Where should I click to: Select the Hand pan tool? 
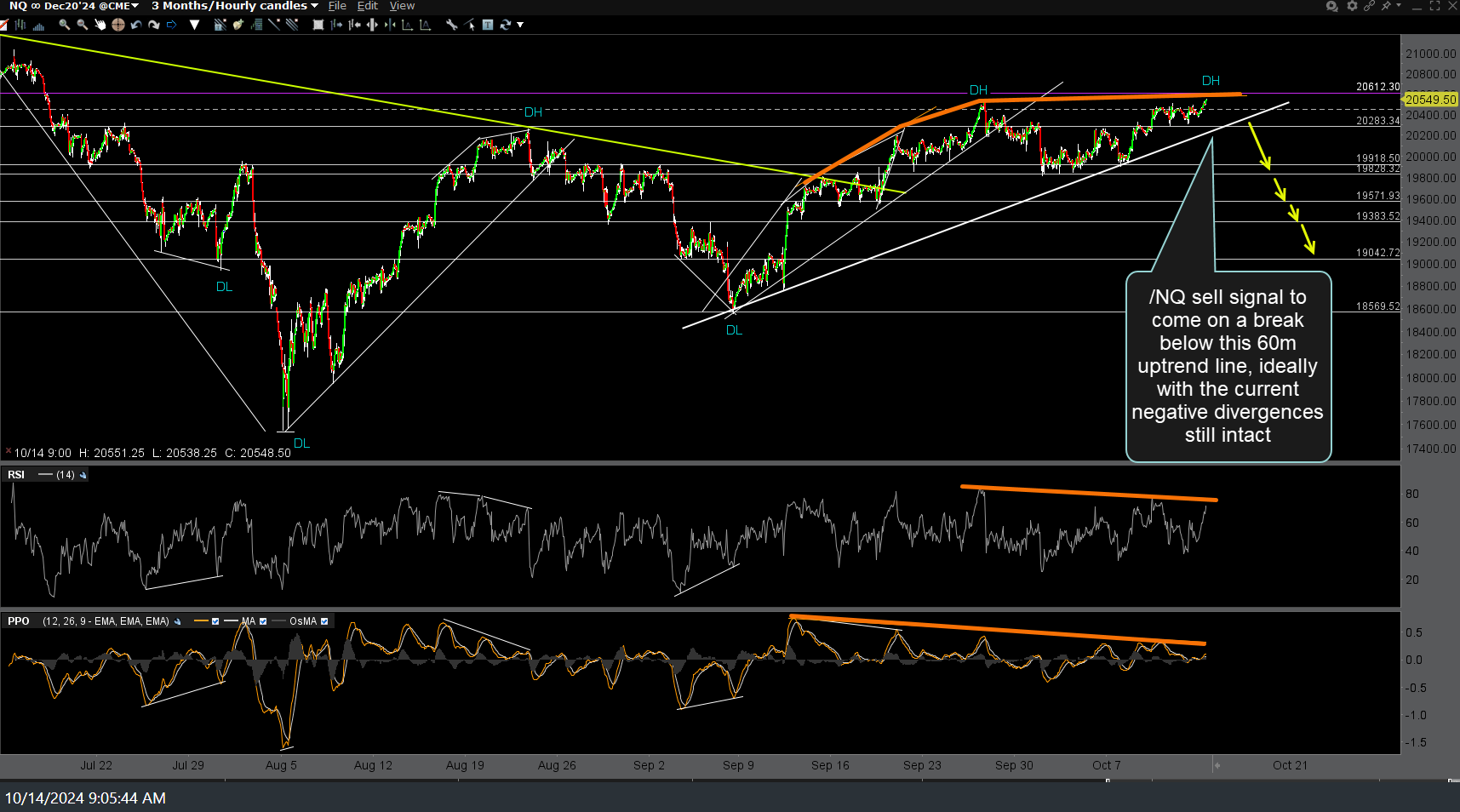pos(100,25)
